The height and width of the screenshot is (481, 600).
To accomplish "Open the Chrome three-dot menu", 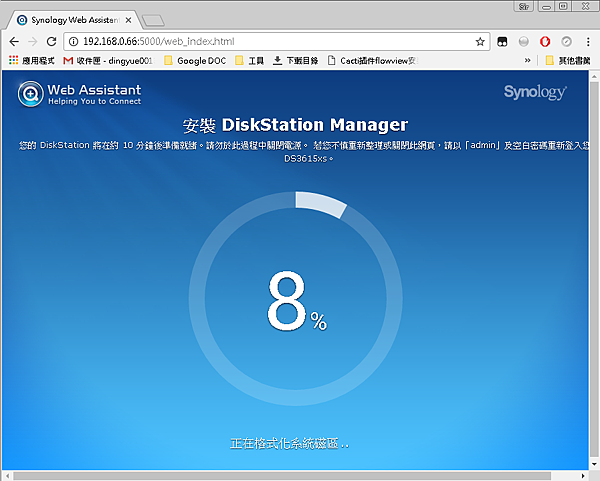I will point(588,41).
